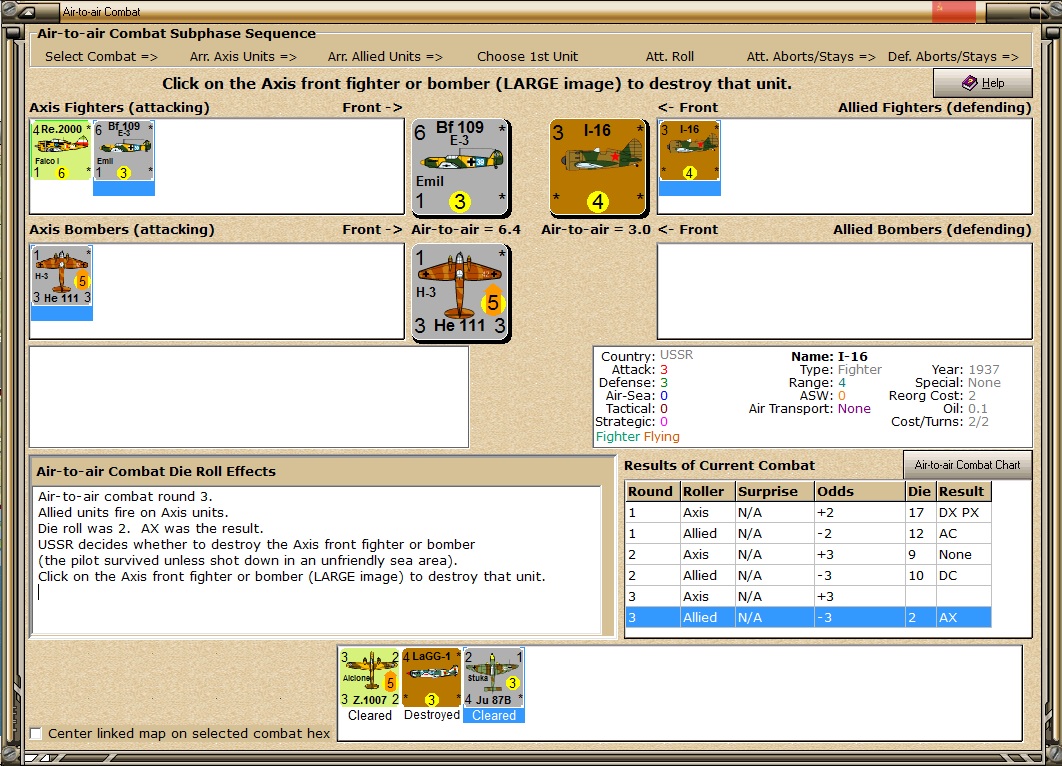
Task: Click the 'Country: USSR' detail line
Action: (647, 356)
